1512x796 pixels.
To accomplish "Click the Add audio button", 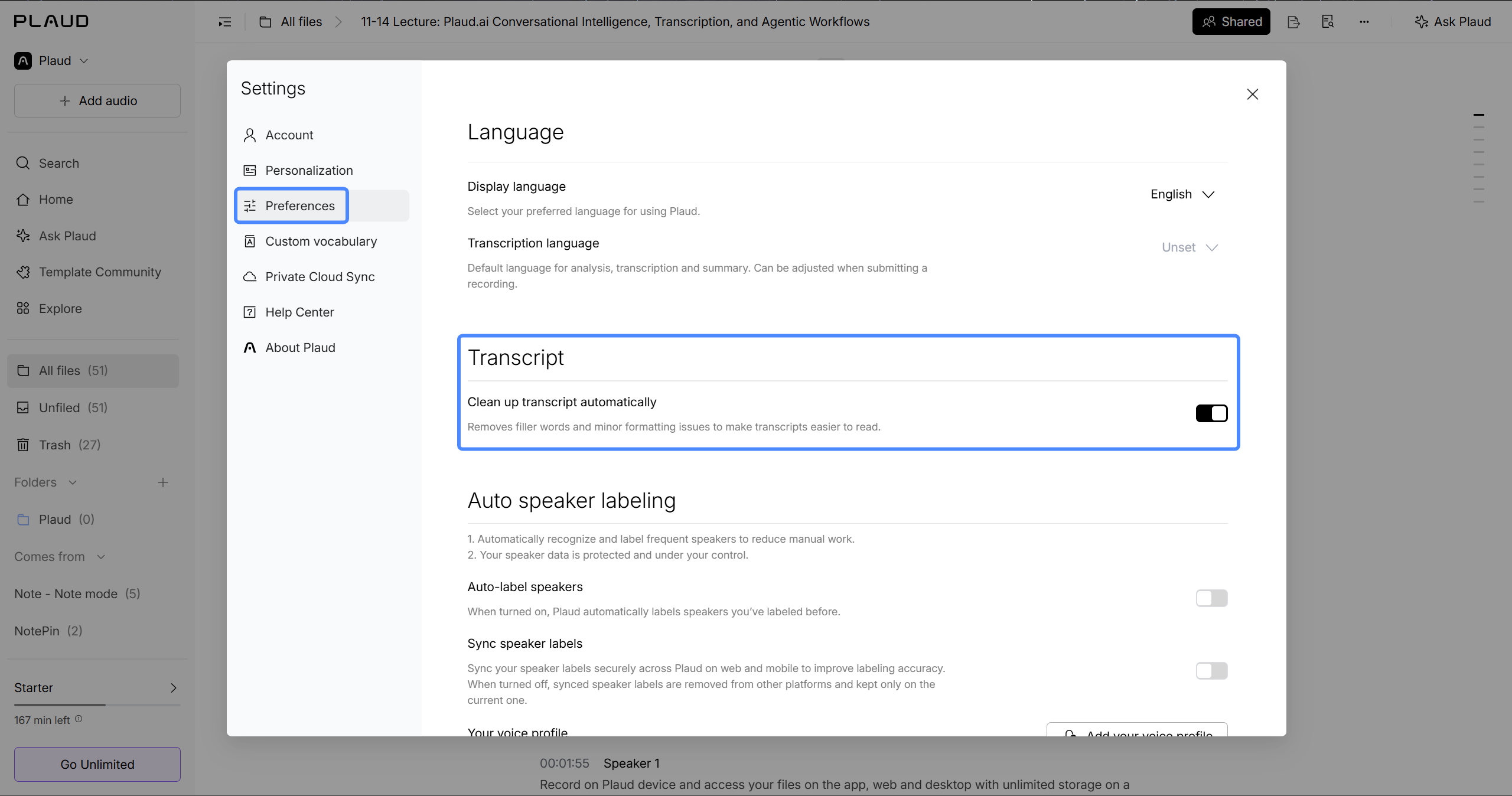I will (97, 101).
